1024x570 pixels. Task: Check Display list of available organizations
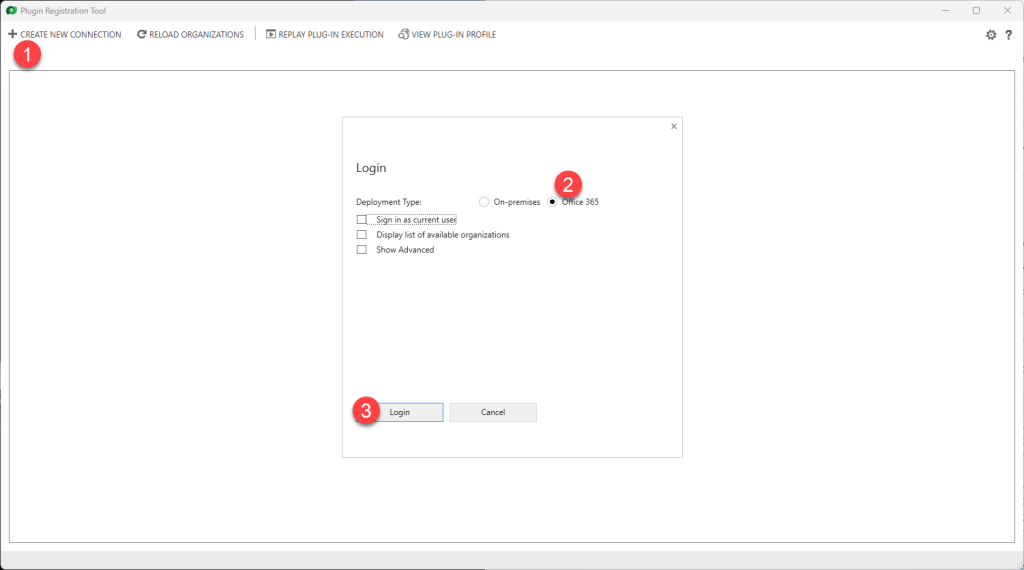[x=362, y=234]
